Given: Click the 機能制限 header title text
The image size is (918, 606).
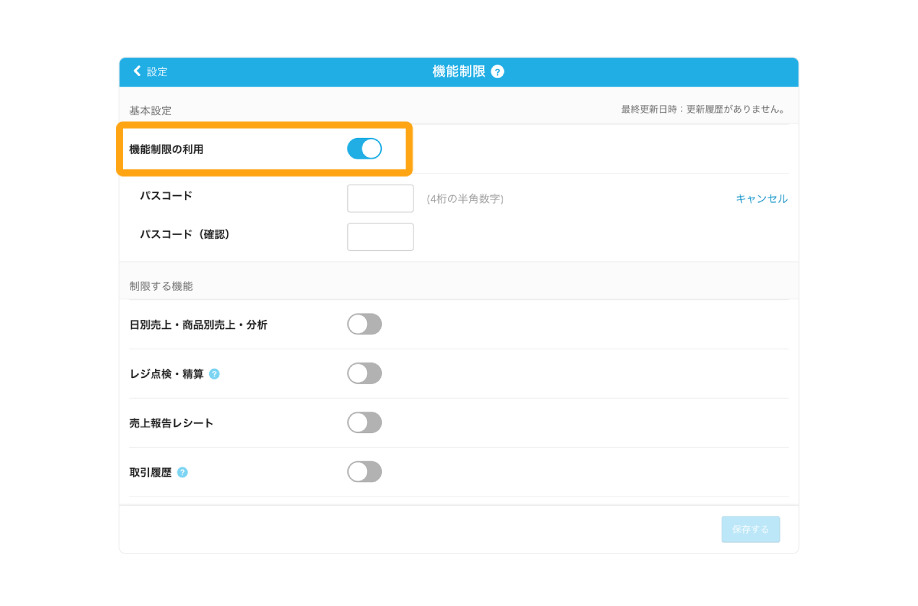Looking at the screenshot, I should [x=458, y=71].
